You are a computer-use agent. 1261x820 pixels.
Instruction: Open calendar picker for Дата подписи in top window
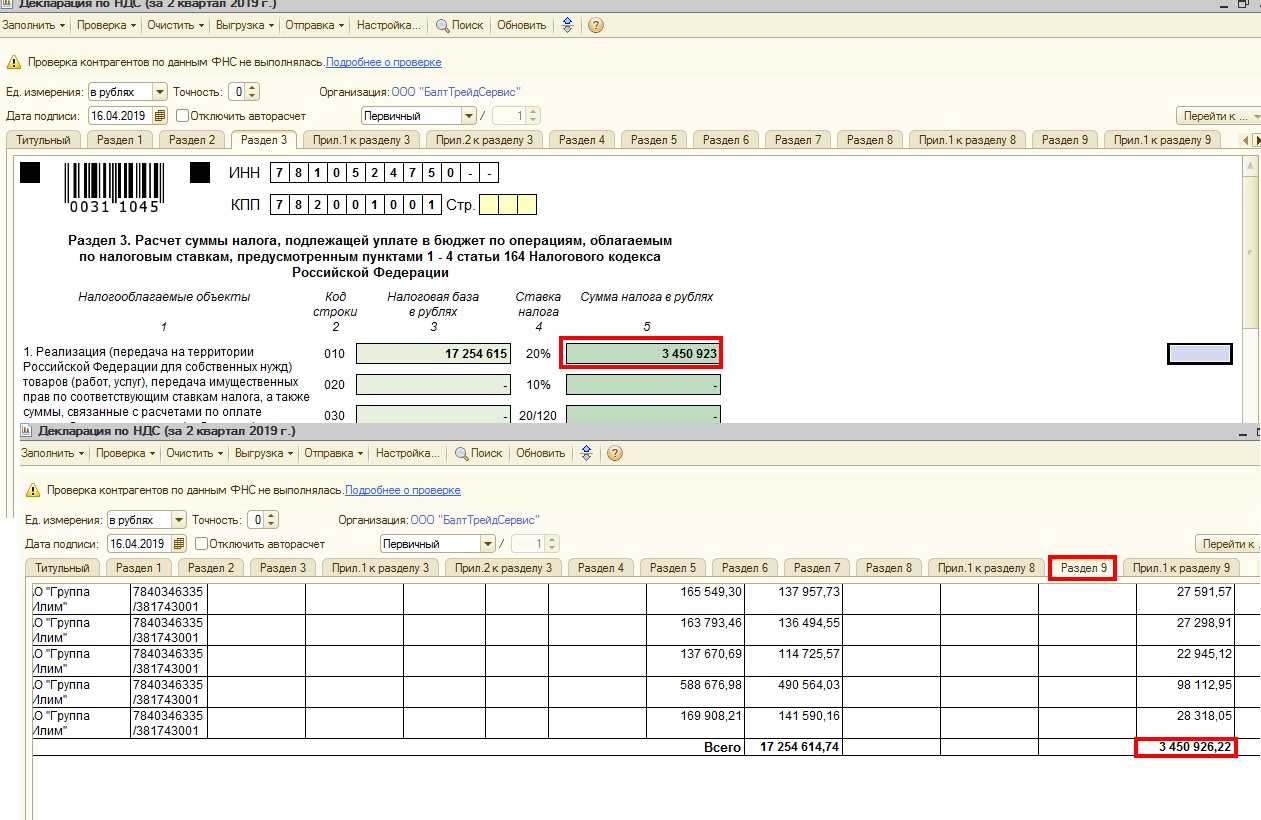pyautogui.click(x=160, y=116)
